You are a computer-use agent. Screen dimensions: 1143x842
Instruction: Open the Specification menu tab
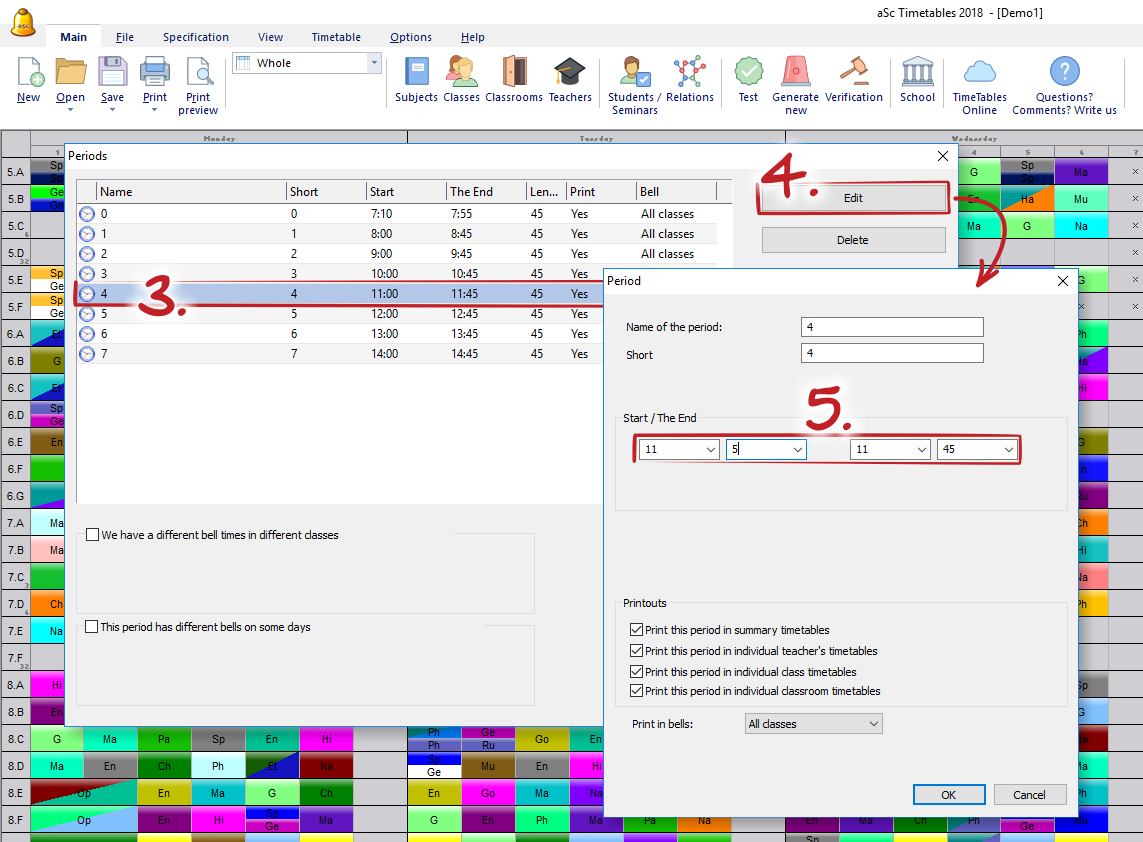click(x=196, y=37)
